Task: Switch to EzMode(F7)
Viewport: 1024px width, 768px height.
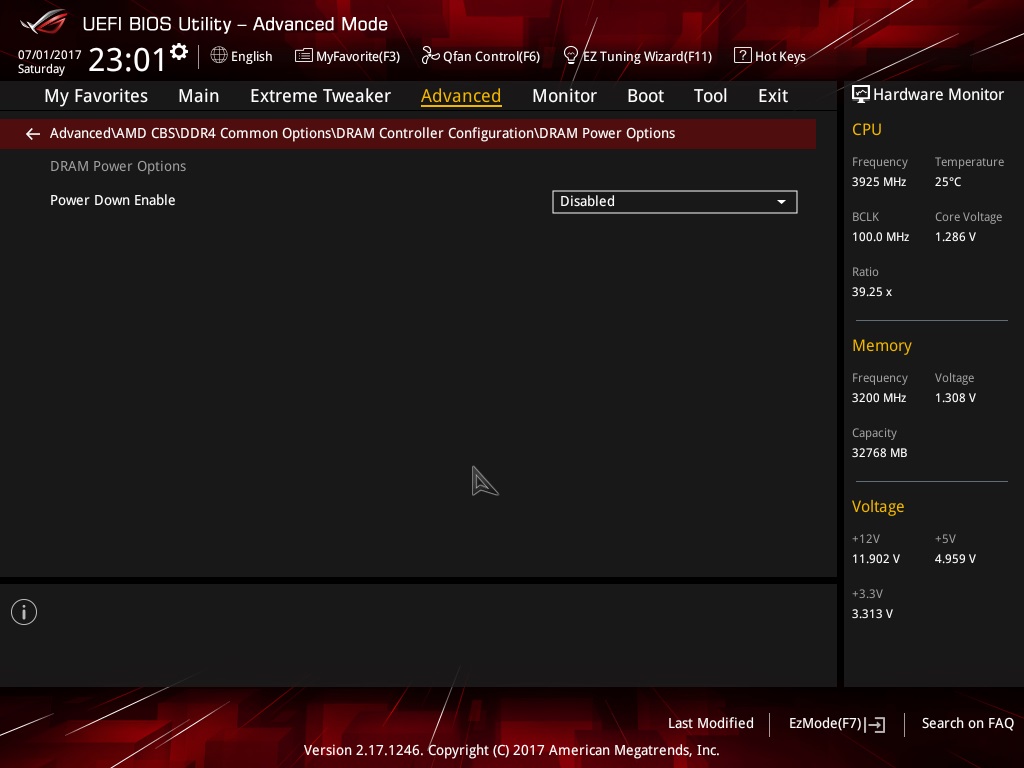Action: coord(837,724)
